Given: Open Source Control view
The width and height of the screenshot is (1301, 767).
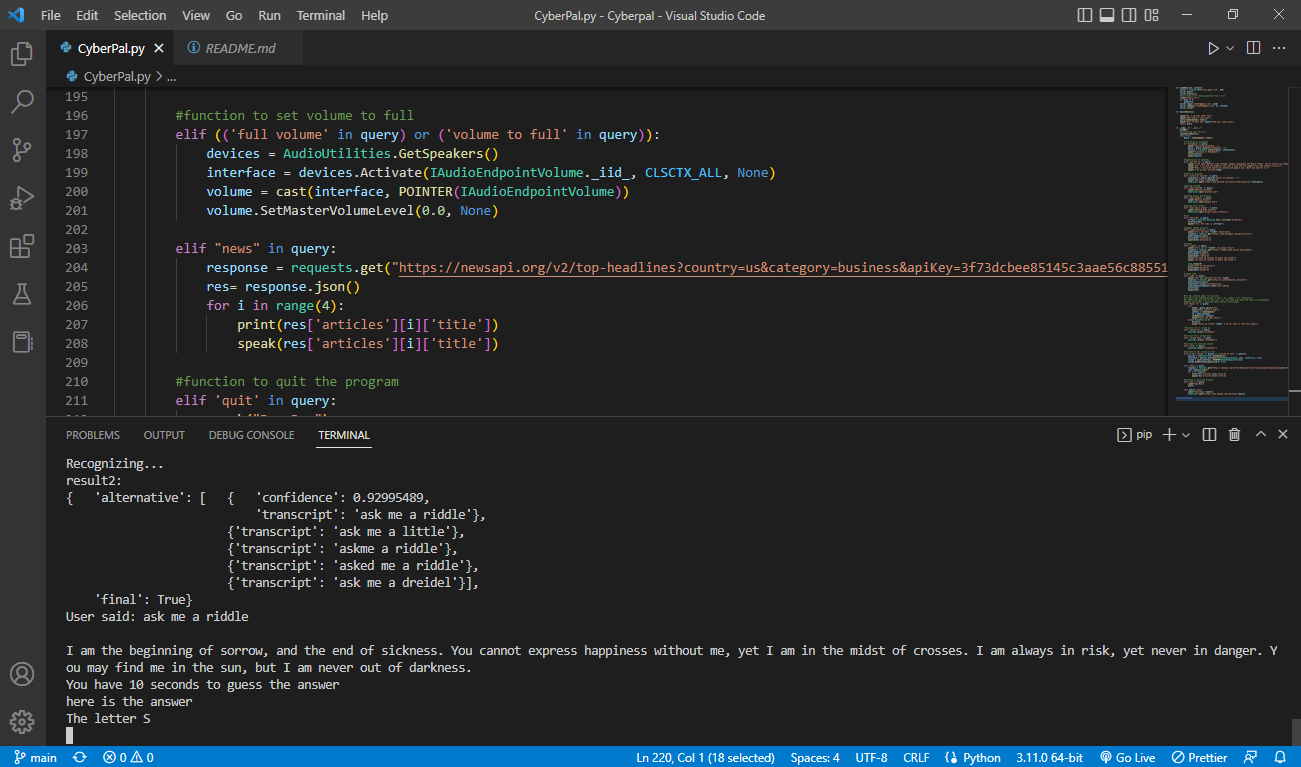Looking at the screenshot, I should 21,150.
